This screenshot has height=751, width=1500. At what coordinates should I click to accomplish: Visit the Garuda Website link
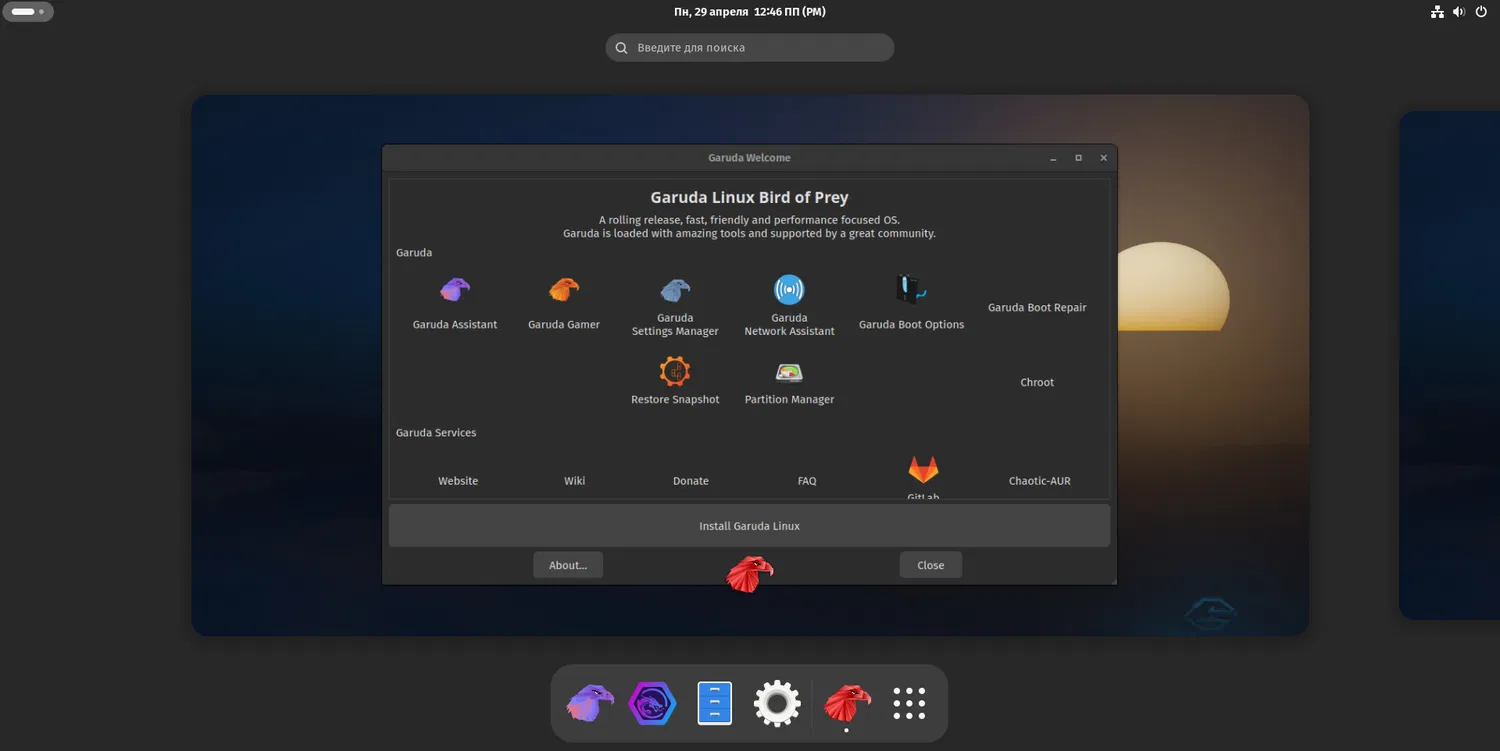(x=458, y=481)
